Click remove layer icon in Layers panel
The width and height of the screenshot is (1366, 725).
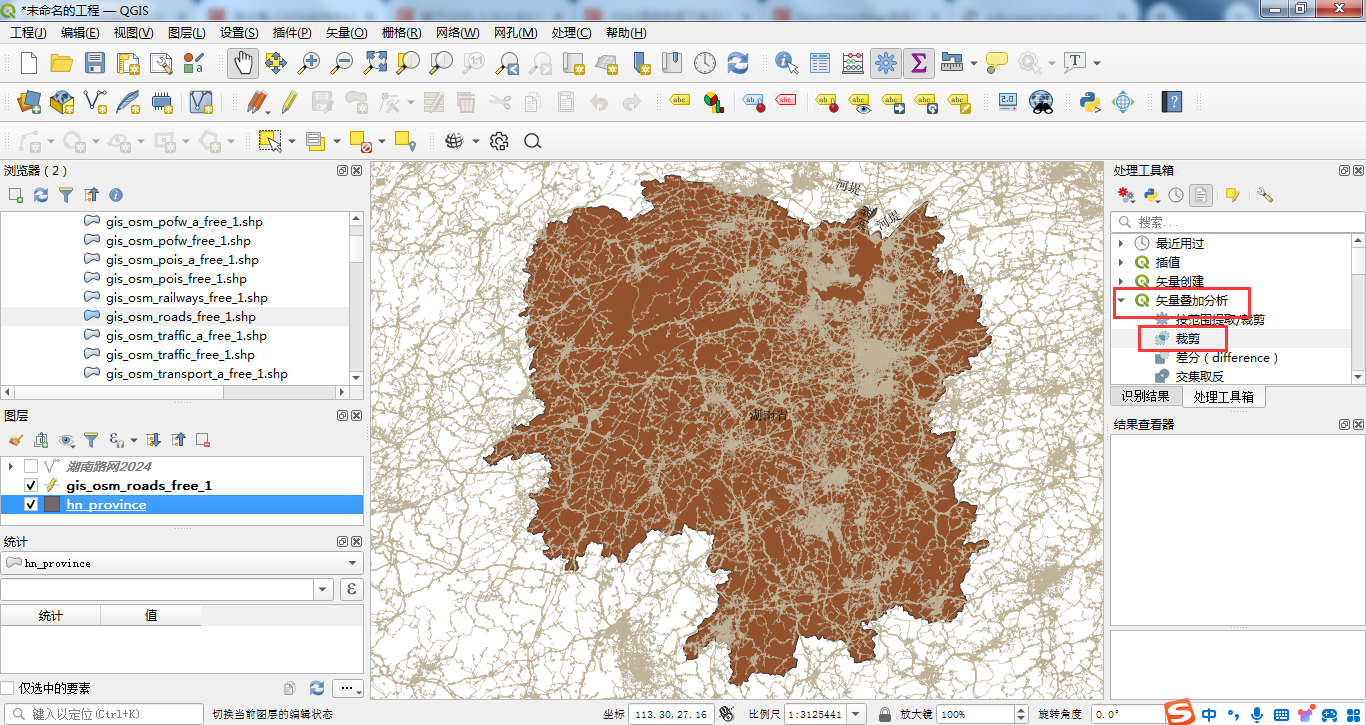click(x=202, y=440)
